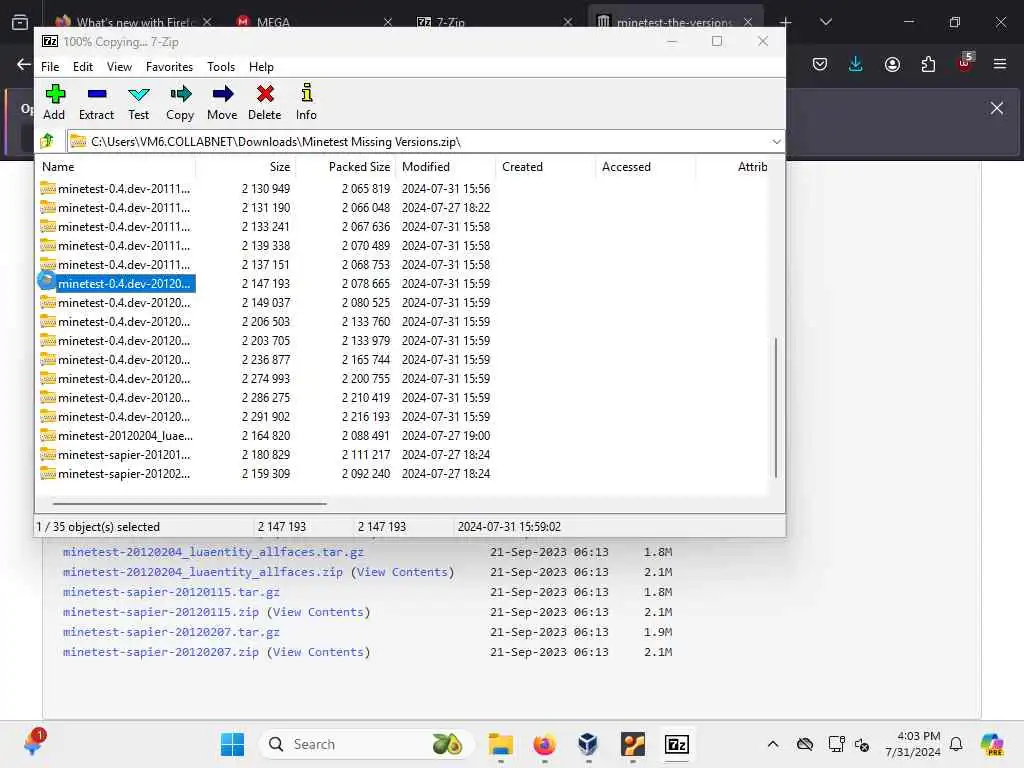Click the 7-Zip horizontal scrollbar thumb
This screenshot has width=1024, height=768.
click(x=189, y=504)
